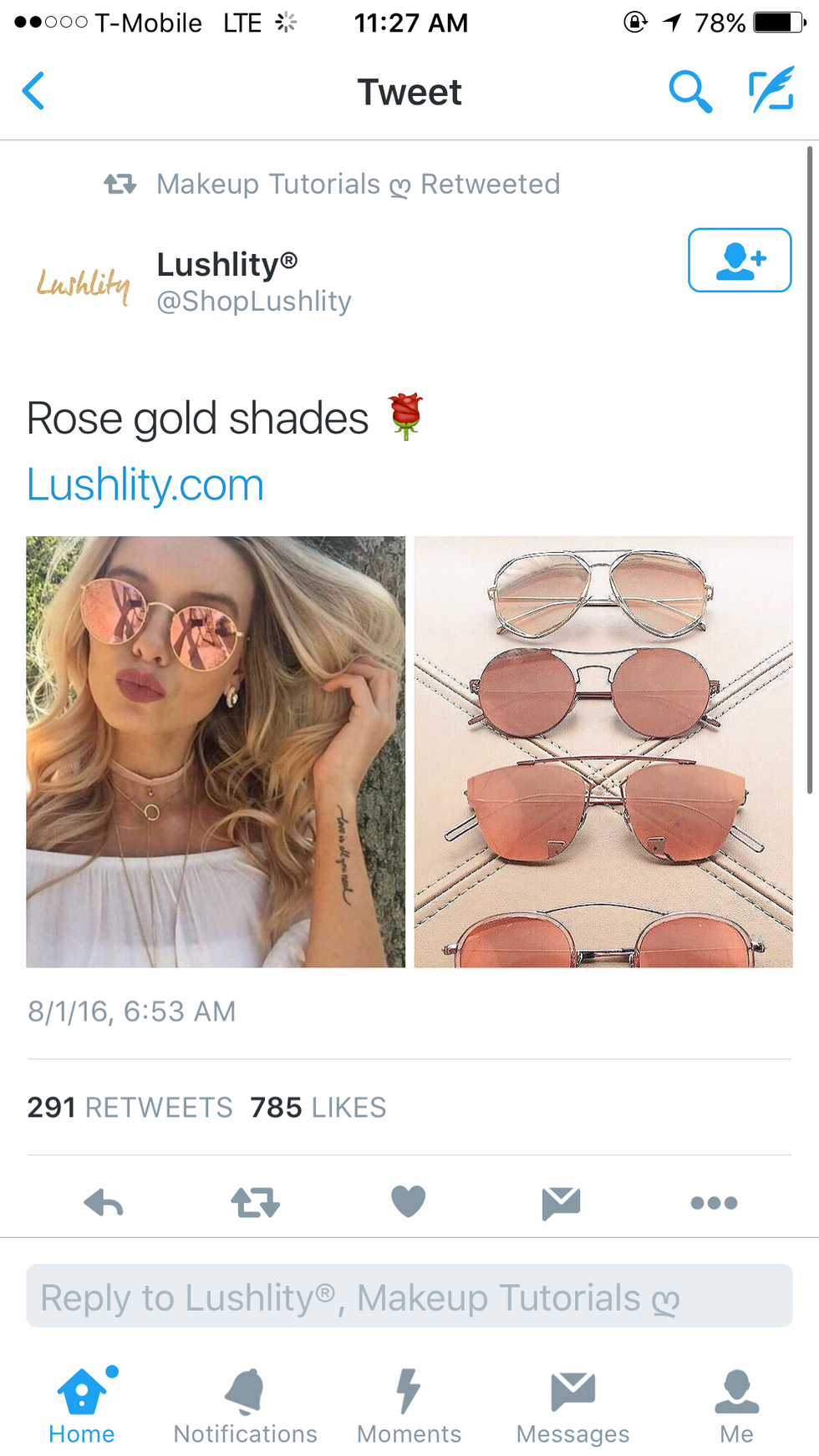Tap the Reply to Lushlity input field
Viewport: 819px width, 1456px height.
(409, 1296)
